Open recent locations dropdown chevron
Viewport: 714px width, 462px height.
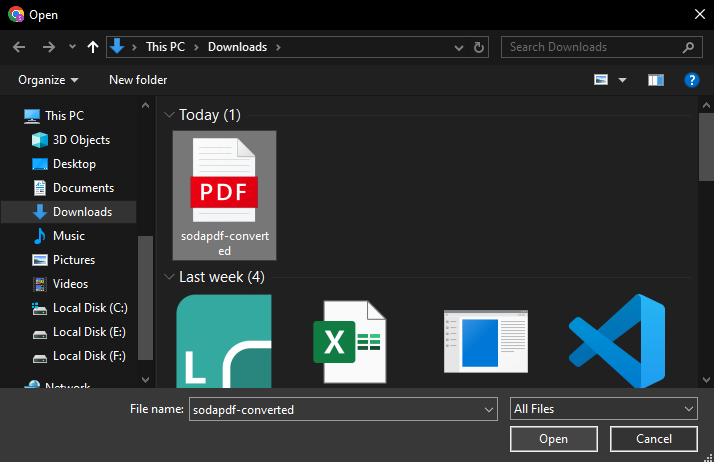pos(72,46)
